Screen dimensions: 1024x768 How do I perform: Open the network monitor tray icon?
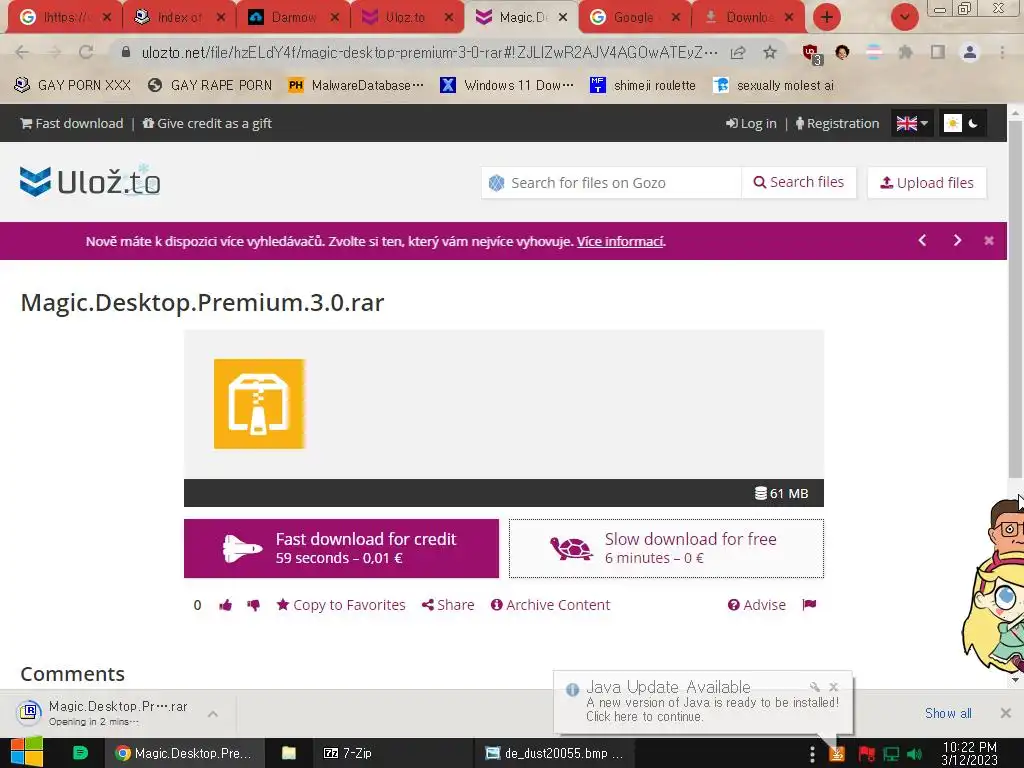(x=891, y=754)
